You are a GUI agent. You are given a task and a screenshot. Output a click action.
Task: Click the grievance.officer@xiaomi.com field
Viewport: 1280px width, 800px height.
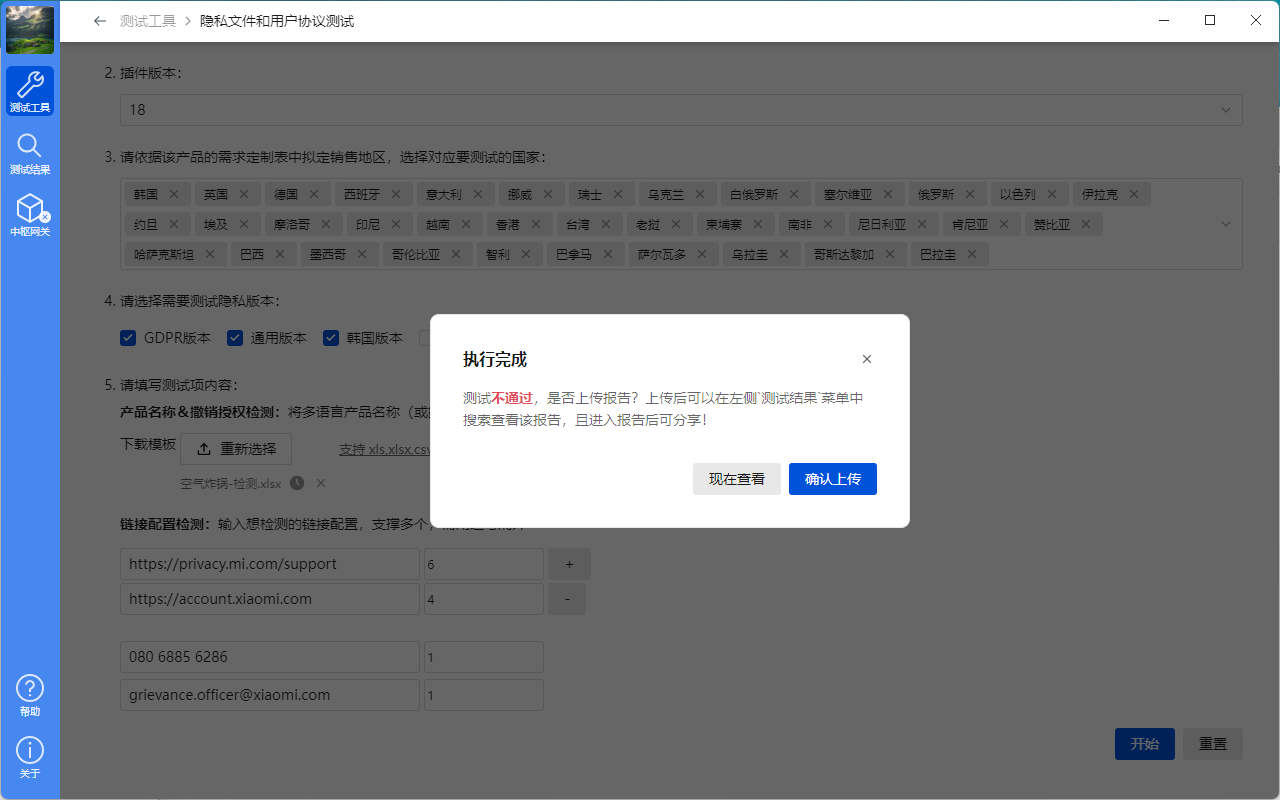click(x=270, y=695)
